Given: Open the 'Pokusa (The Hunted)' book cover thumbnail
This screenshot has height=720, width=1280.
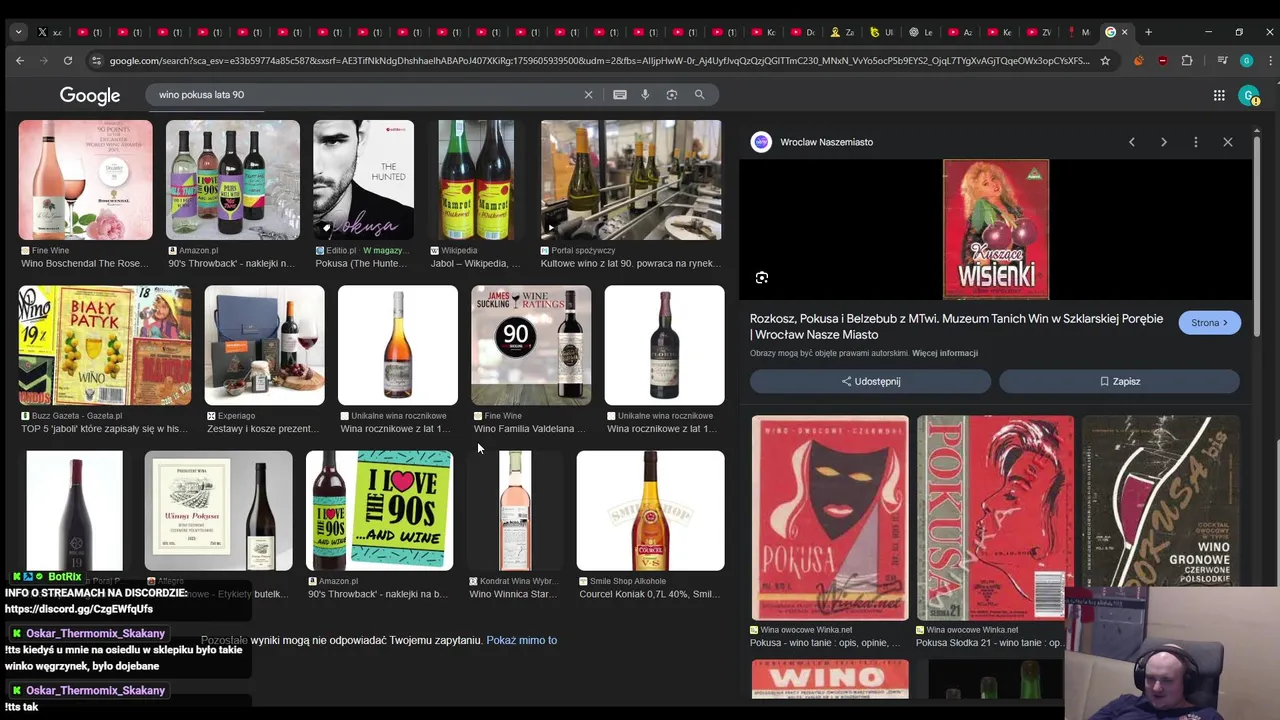Looking at the screenshot, I should (x=363, y=180).
